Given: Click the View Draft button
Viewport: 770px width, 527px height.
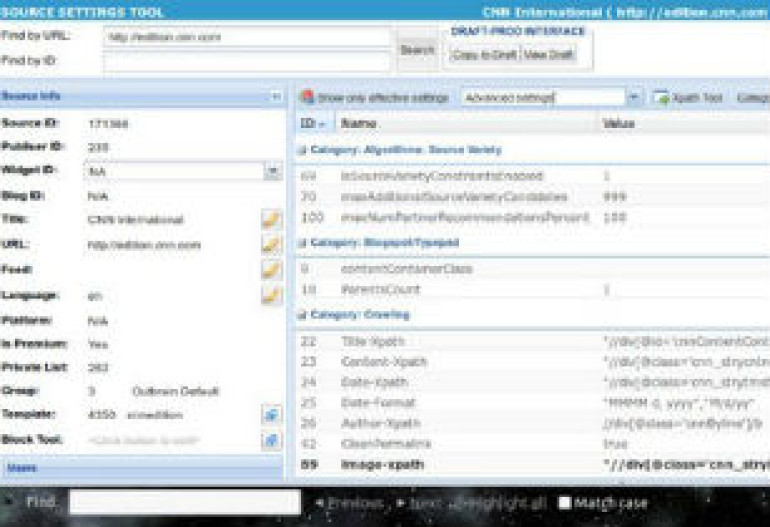Looking at the screenshot, I should point(548,55).
